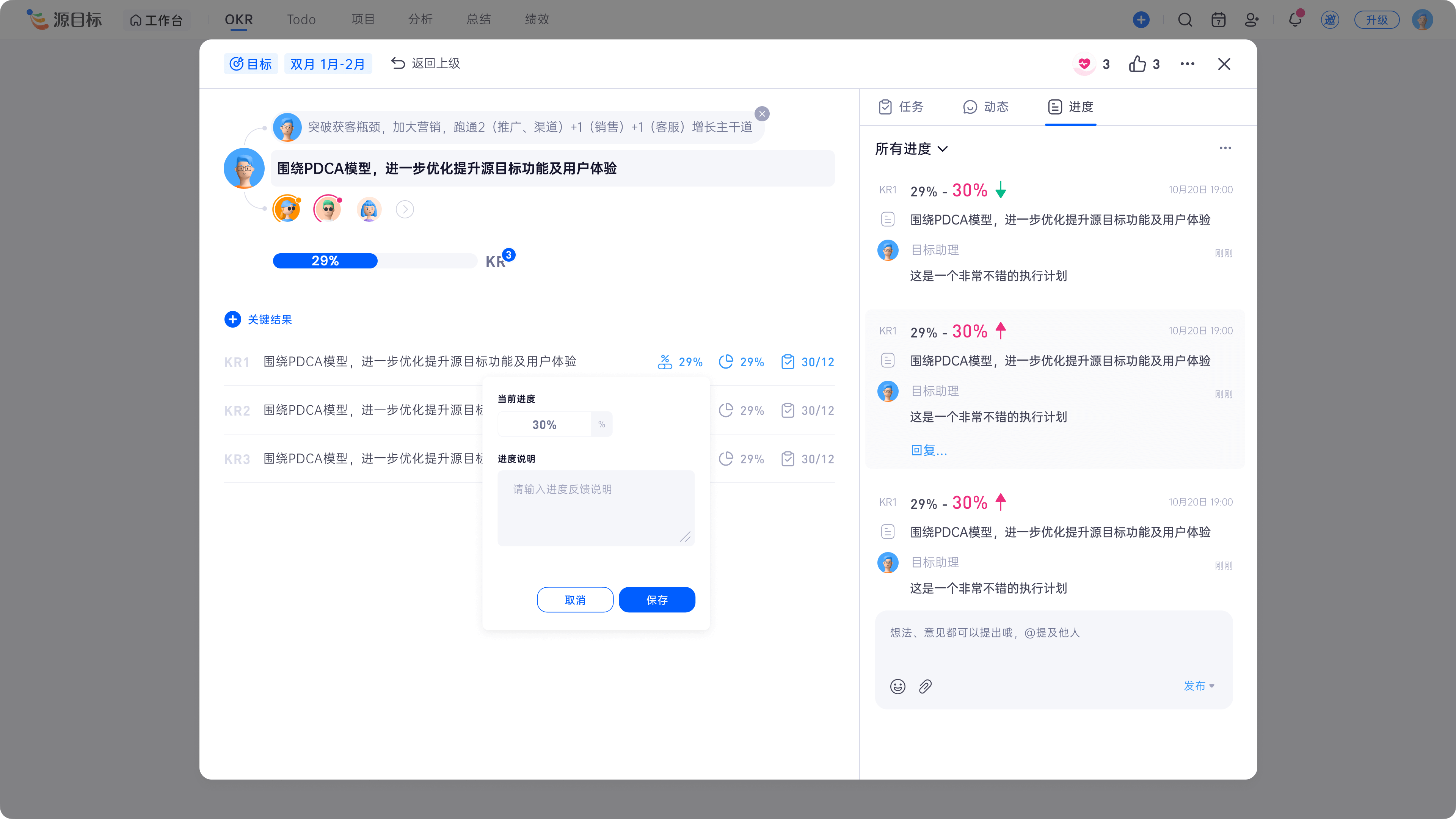Click the notification bell icon
This screenshot has width=1456, height=819.
click(x=1295, y=20)
